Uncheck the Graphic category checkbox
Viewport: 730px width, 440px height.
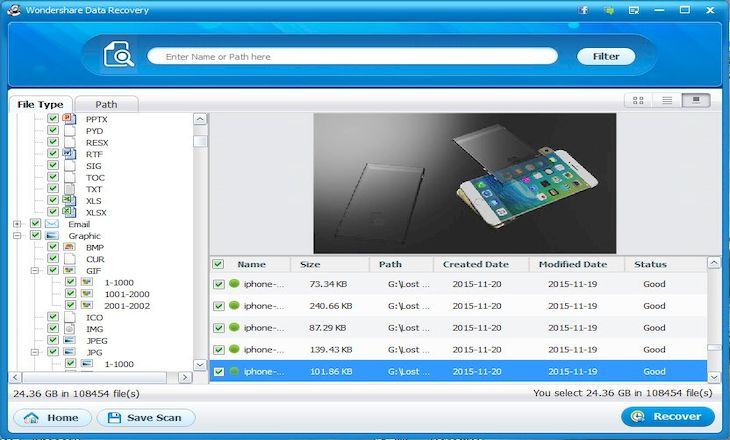35,235
